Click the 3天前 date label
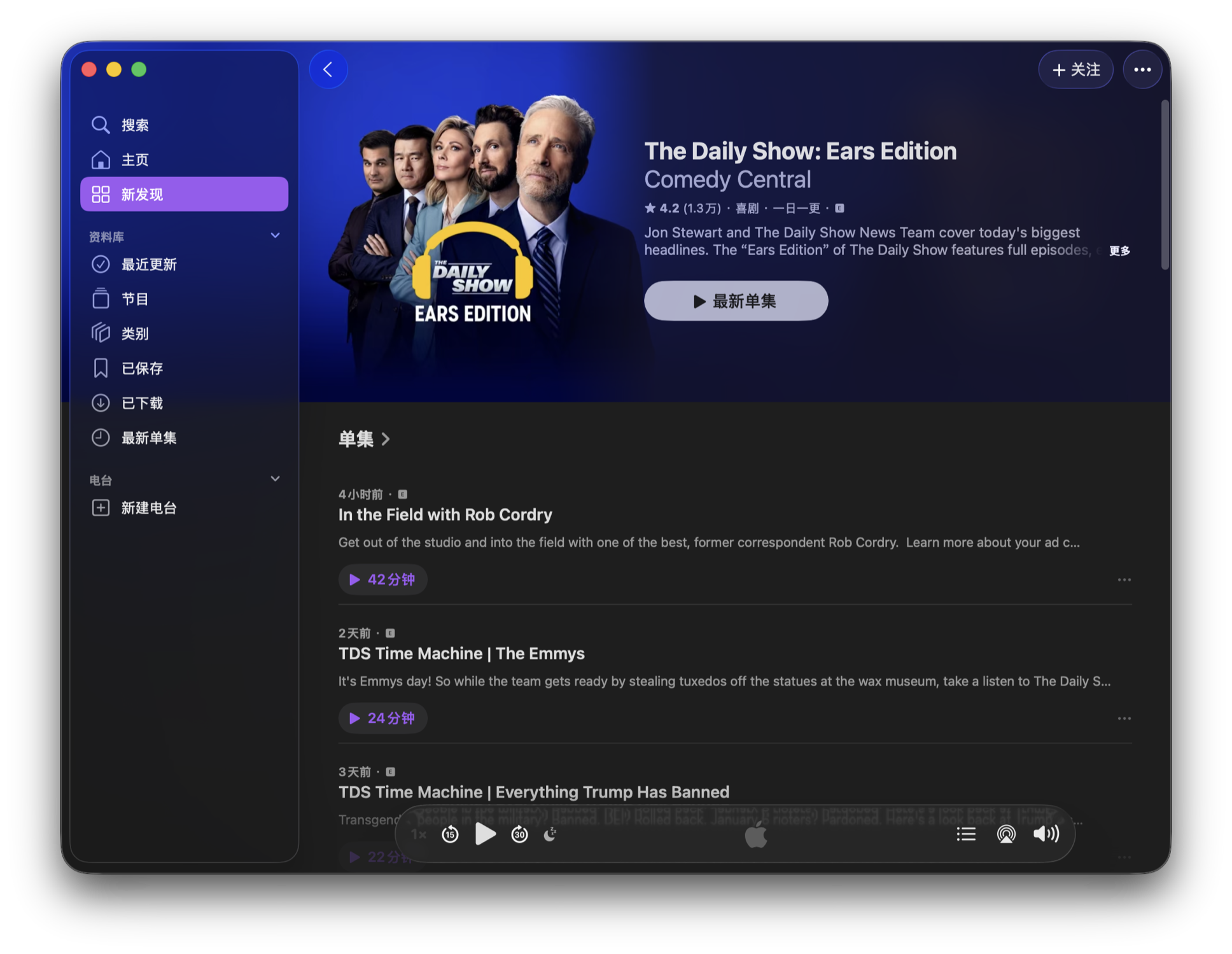Viewport: 1232px width, 954px height. click(354, 771)
